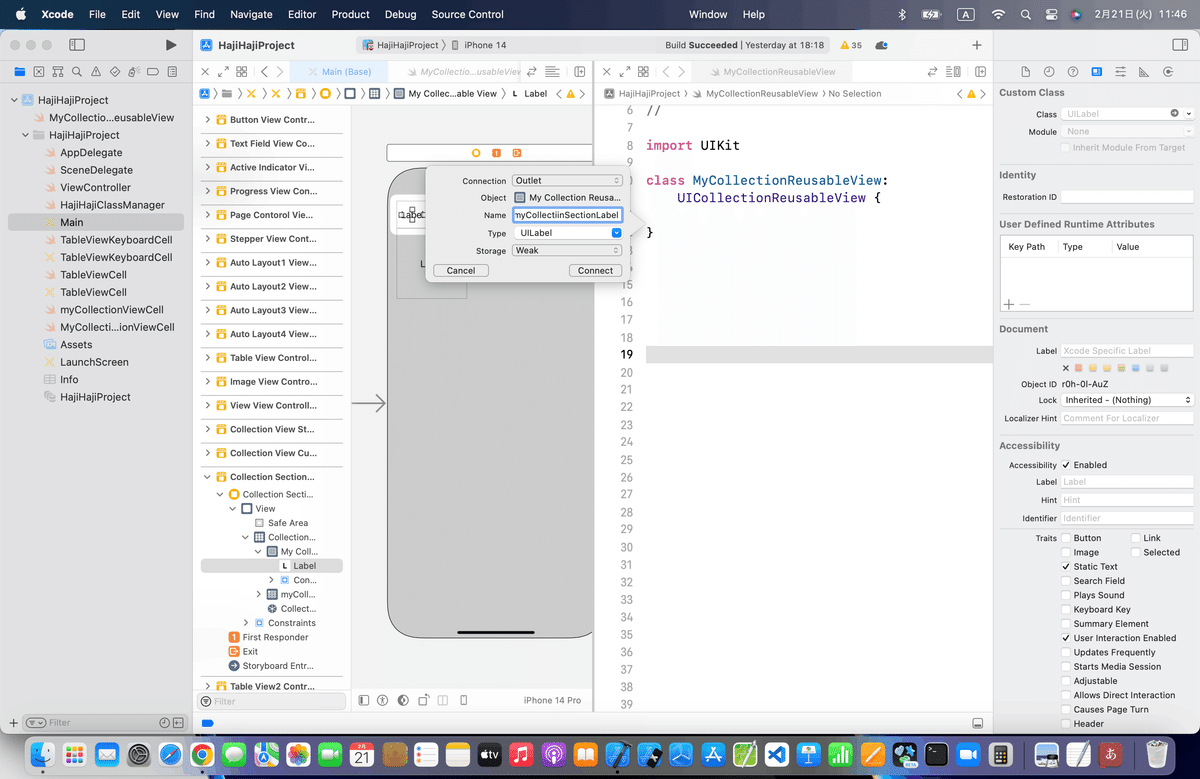Switch to the Main (Base) tab

pyautogui.click(x=339, y=72)
